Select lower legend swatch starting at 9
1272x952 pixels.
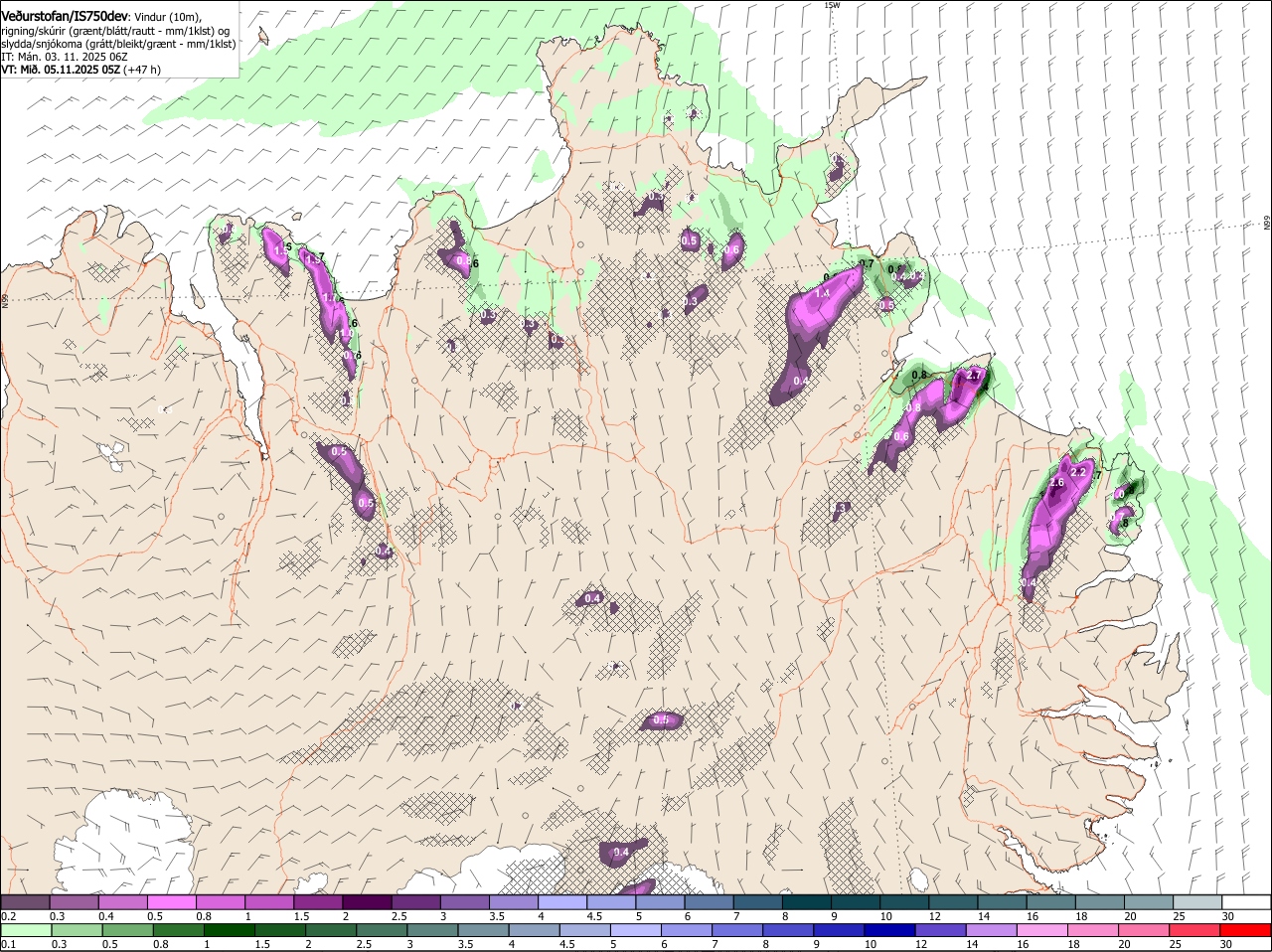[x=838, y=930]
